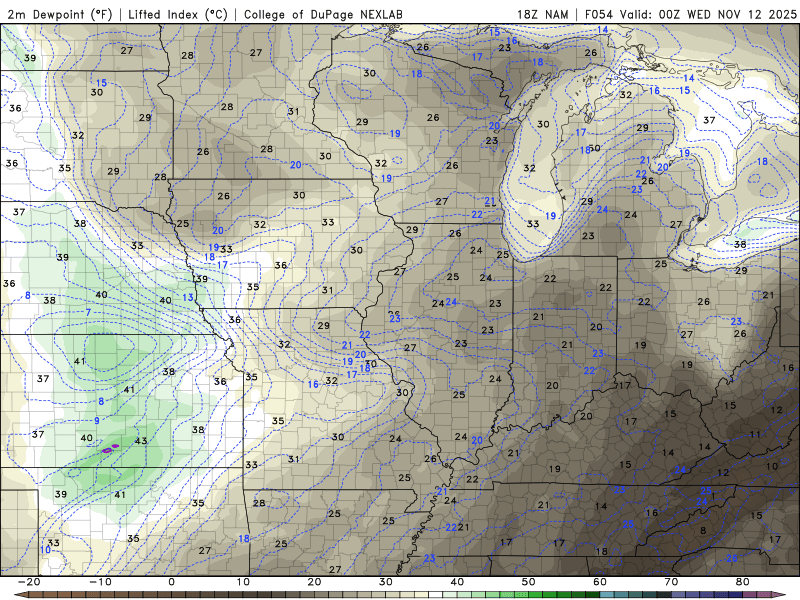Click the blue lifted index contour label 7

88,312
